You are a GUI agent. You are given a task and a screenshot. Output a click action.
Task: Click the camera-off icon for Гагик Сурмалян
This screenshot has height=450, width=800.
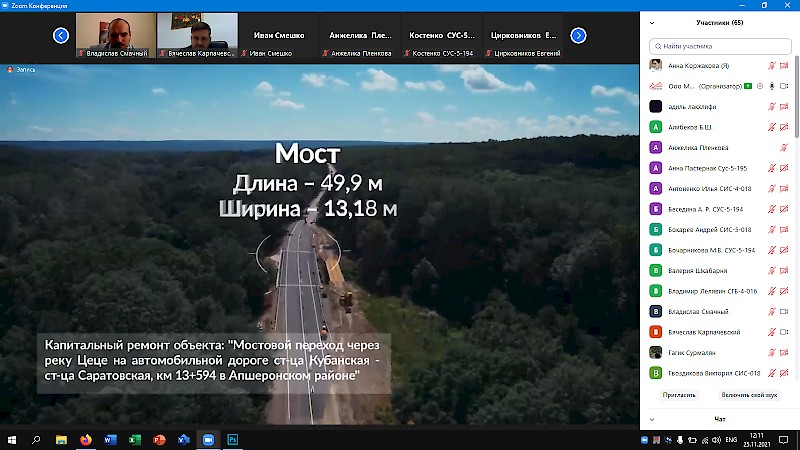click(x=784, y=353)
